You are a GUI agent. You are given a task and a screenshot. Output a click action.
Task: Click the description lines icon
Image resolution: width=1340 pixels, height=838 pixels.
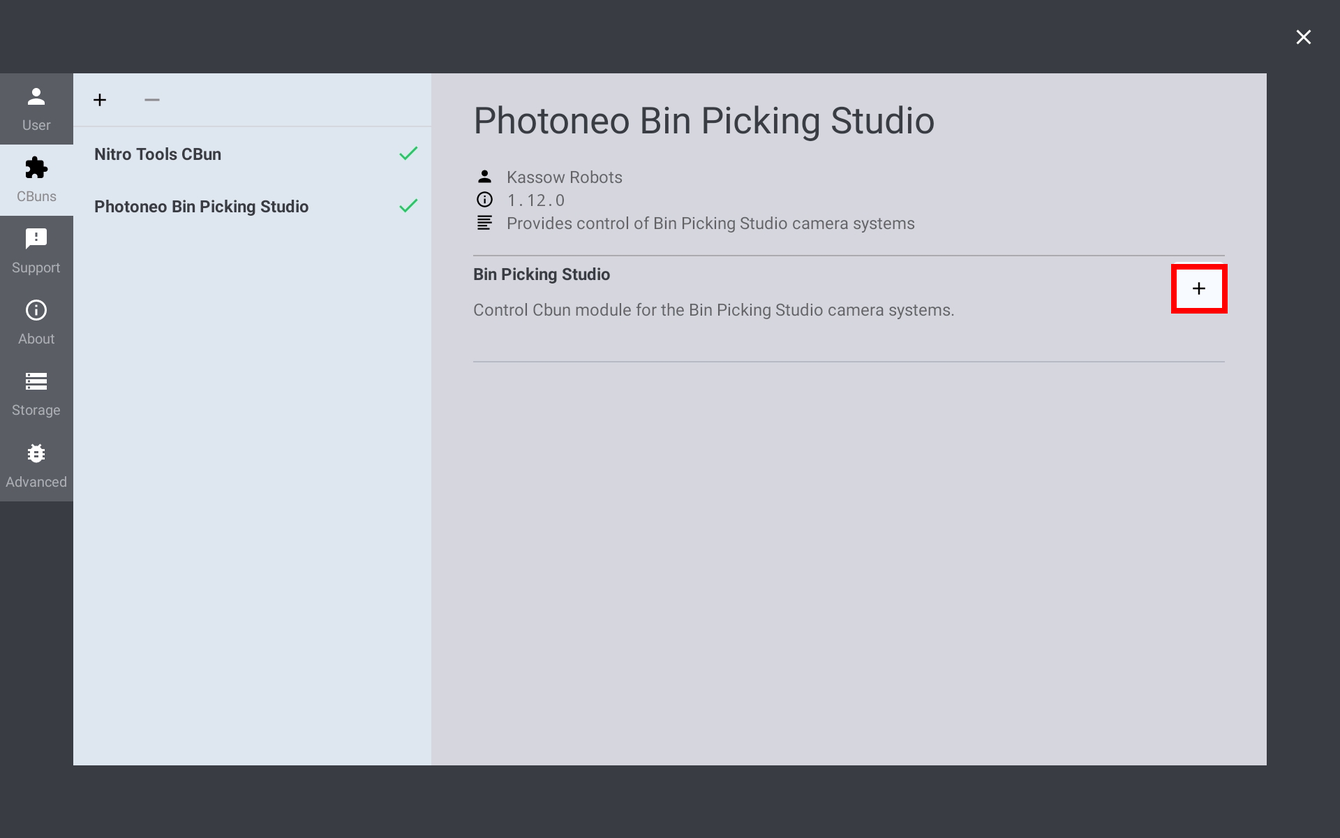pyautogui.click(x=484, y=223)
